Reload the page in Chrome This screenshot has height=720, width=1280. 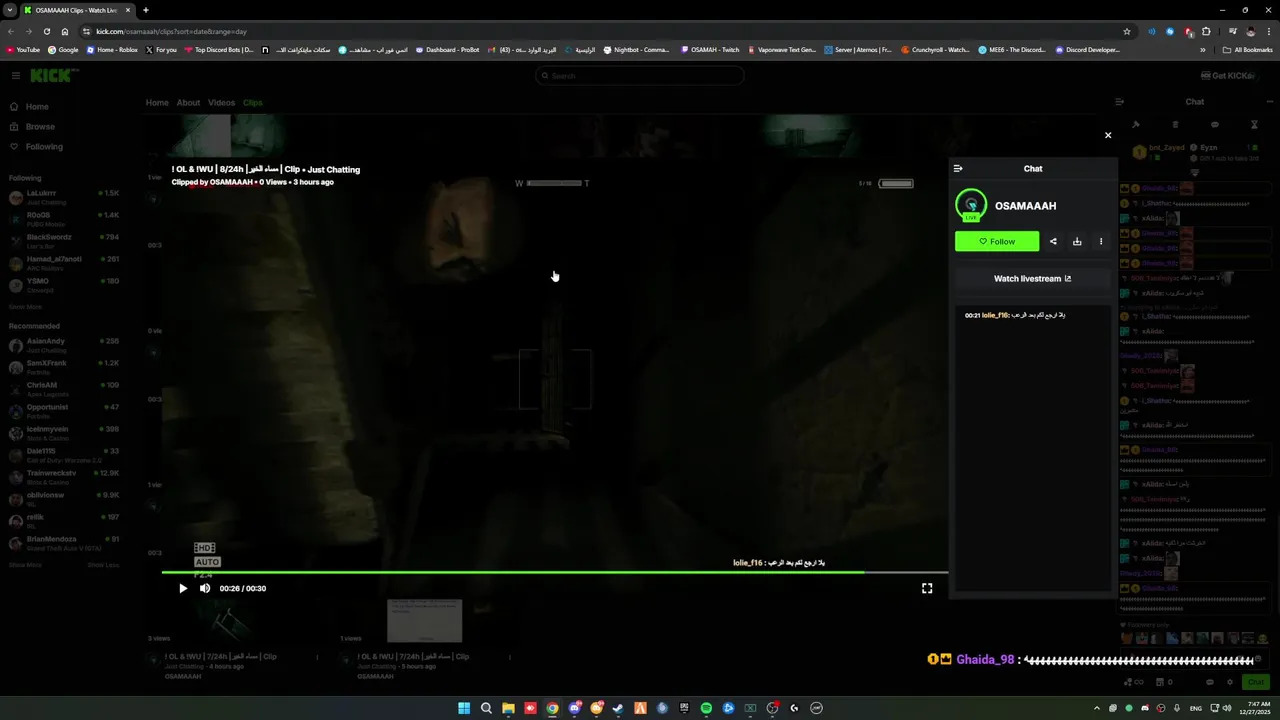click(47, 31)
